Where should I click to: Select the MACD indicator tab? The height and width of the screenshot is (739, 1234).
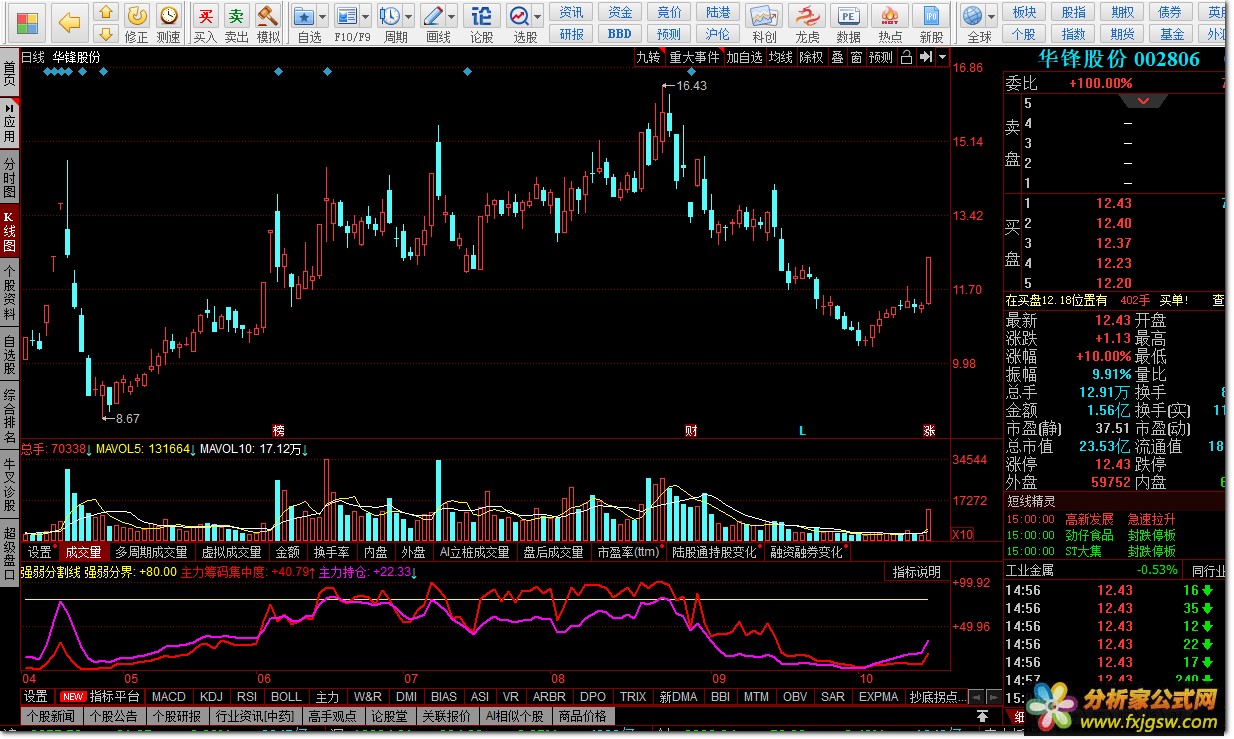click(x=169, y=697)
